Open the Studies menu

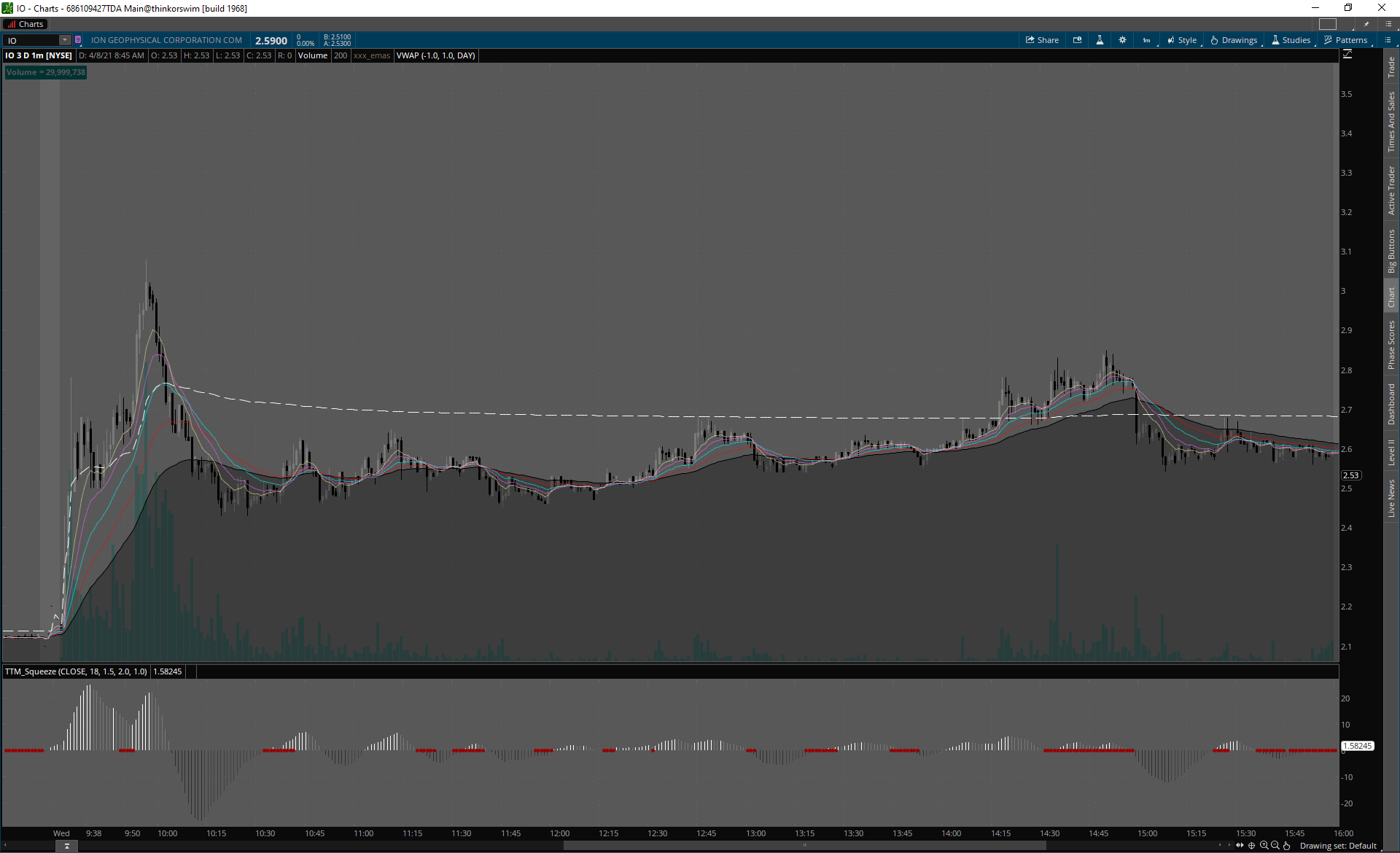point(1291,40)
